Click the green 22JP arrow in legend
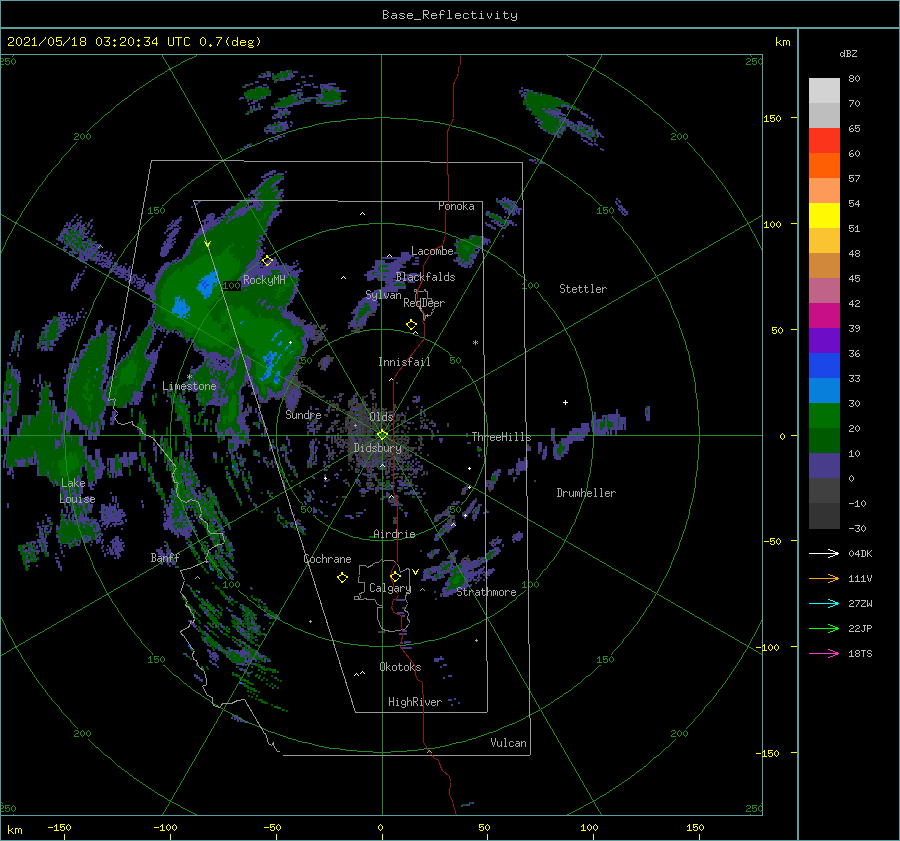900x841 pixels. (824, 629)
